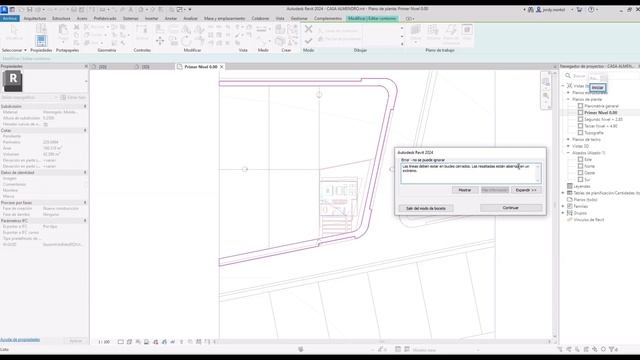Click the 1:100 view scale control
The width and height of the screenshot is (640, 360).
(x=104, y=342)
